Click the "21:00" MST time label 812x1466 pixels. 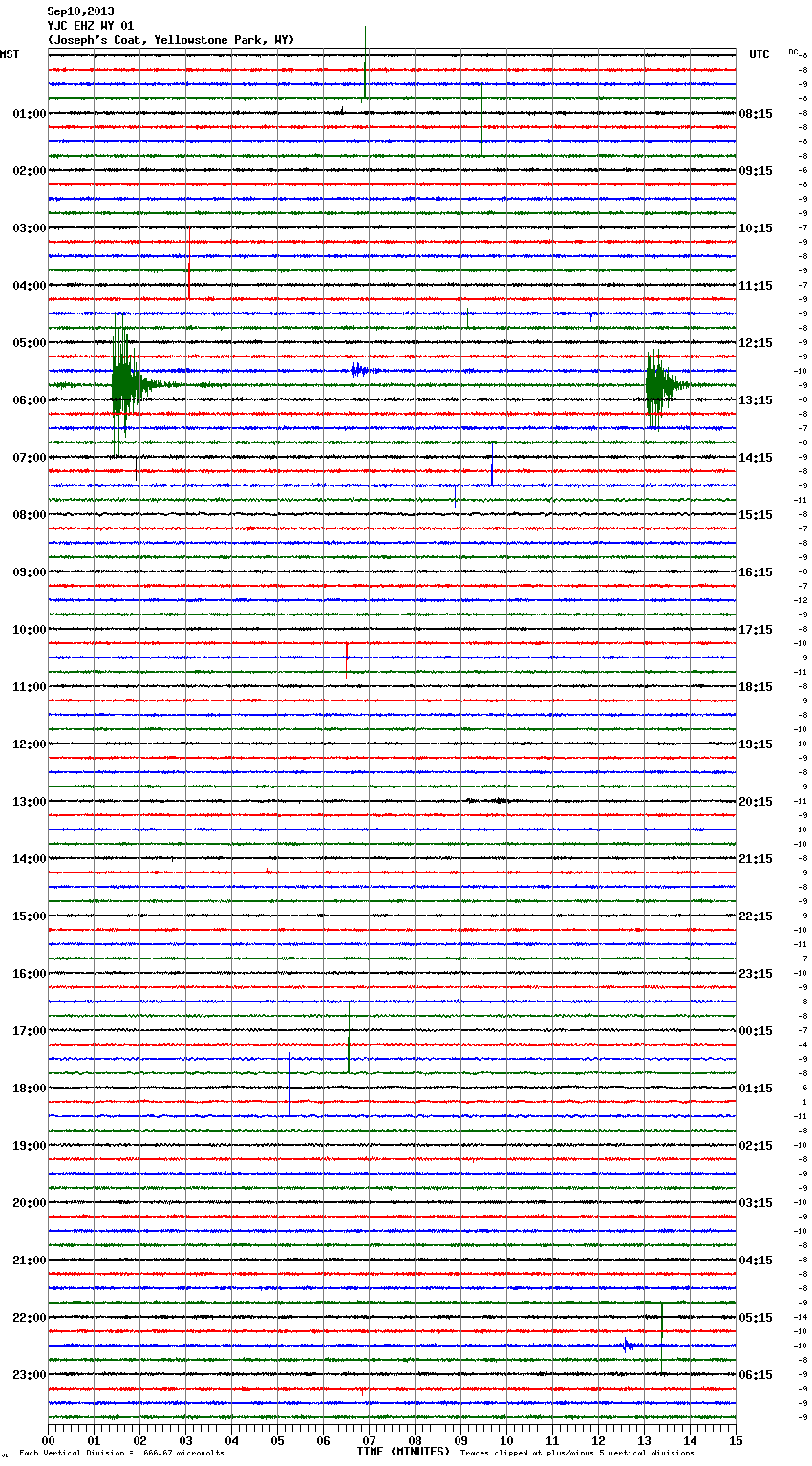(30, 1261)
